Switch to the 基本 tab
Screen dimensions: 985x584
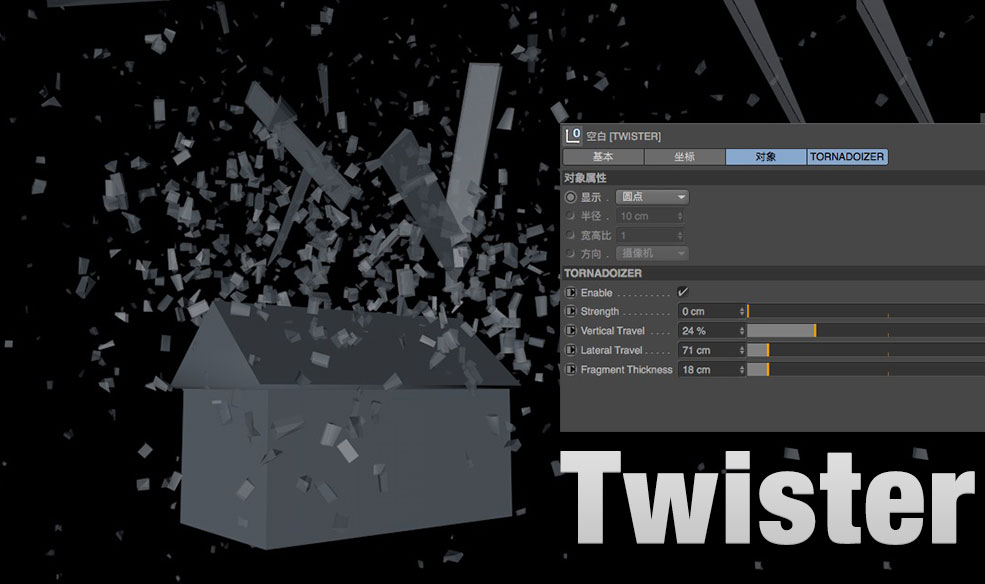coord(604,156)
